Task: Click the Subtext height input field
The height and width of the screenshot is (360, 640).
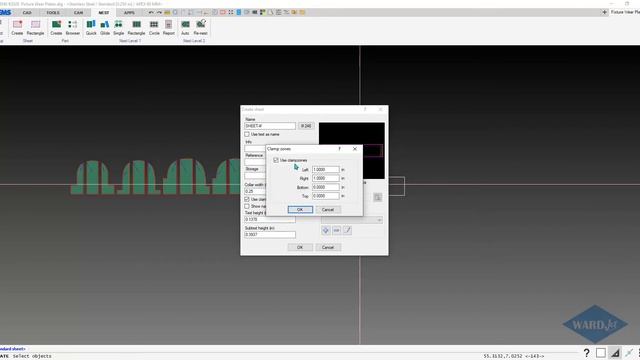Action: (270, 235)
